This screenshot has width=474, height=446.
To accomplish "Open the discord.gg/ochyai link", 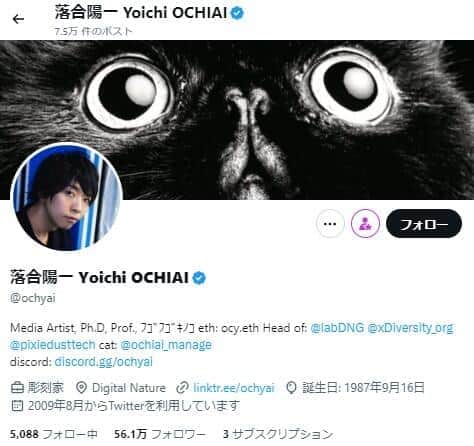I will coord(103,362).
